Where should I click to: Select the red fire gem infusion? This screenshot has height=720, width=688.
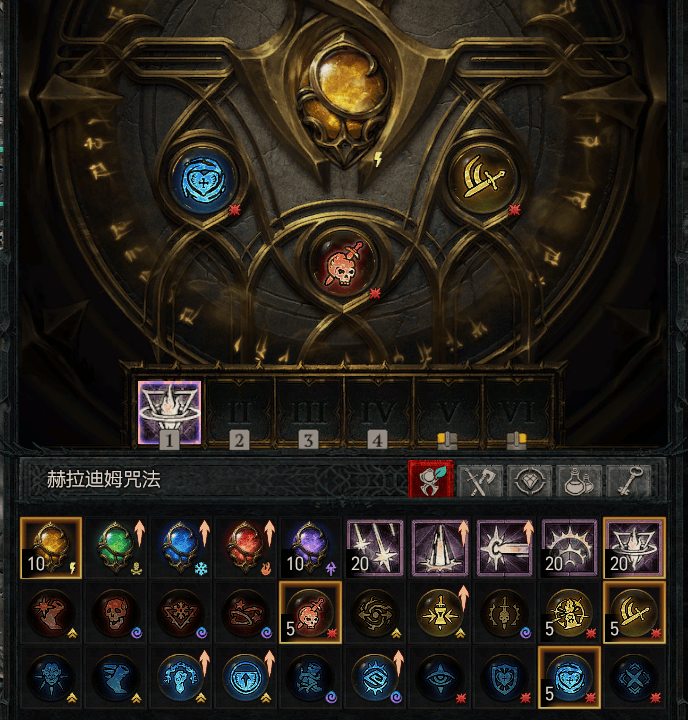point(246,548)
